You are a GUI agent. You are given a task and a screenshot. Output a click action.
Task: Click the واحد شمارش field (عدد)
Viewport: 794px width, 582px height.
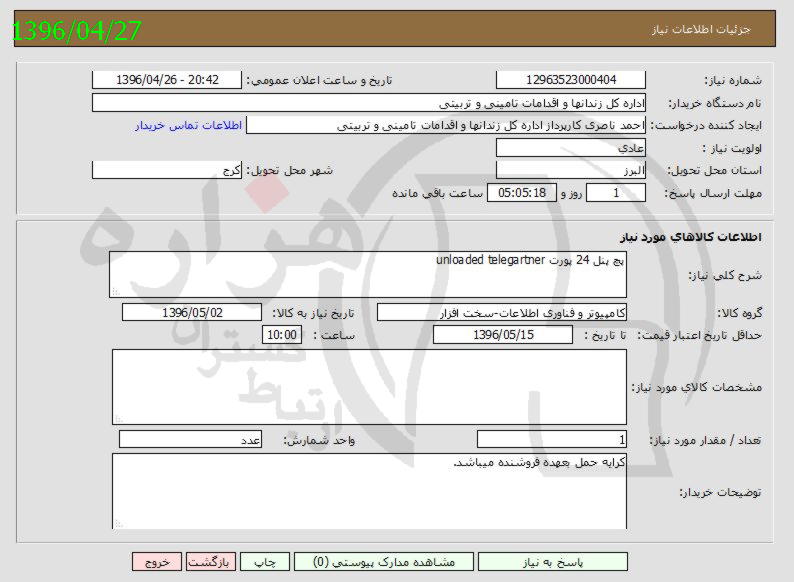click(x=190, y=440)
